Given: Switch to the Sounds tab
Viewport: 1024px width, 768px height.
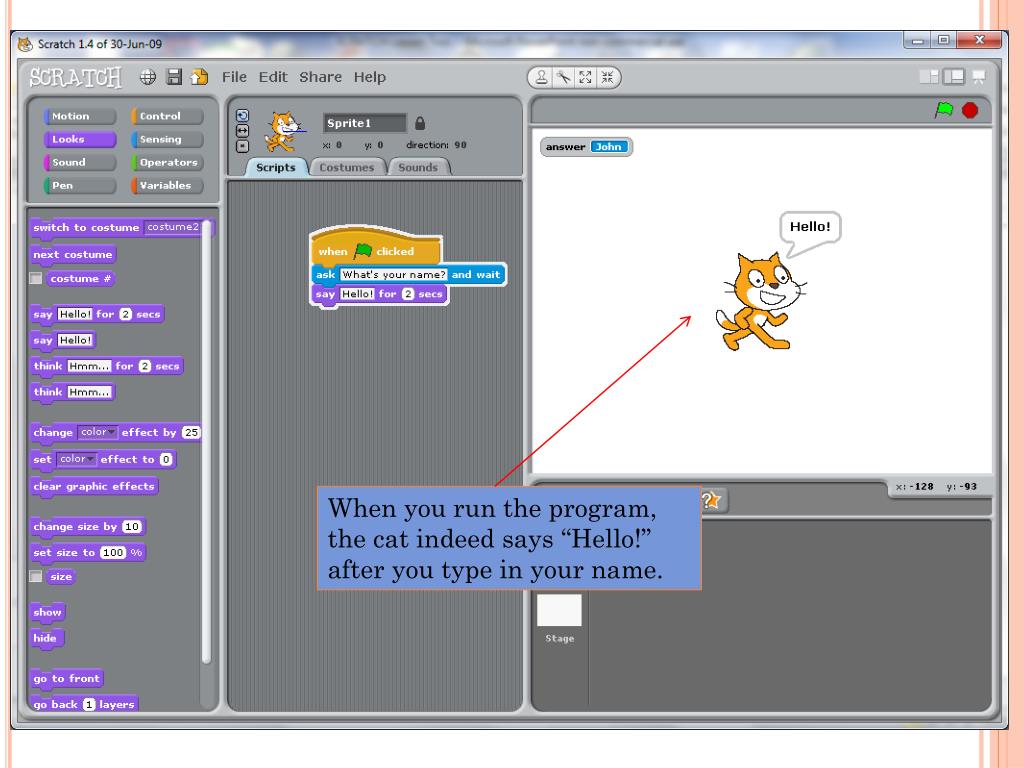Looking at the screenshot, I should click(418, 167).
